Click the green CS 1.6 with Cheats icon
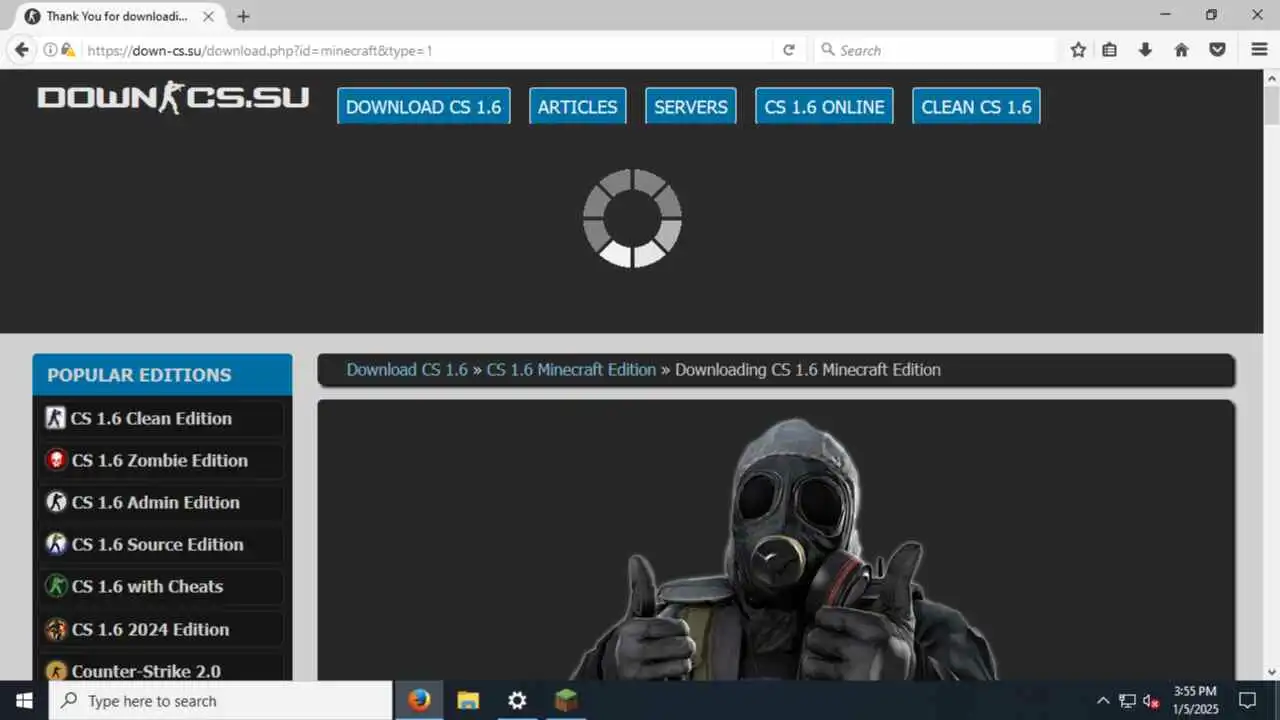Screen dimensions: 1280x720 (56, 586)
